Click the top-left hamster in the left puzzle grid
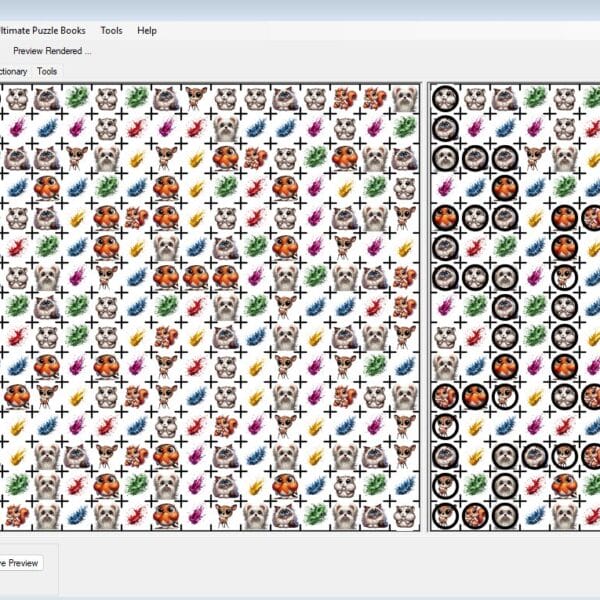The height and width of the screenshot is (600, 600). 17,98
